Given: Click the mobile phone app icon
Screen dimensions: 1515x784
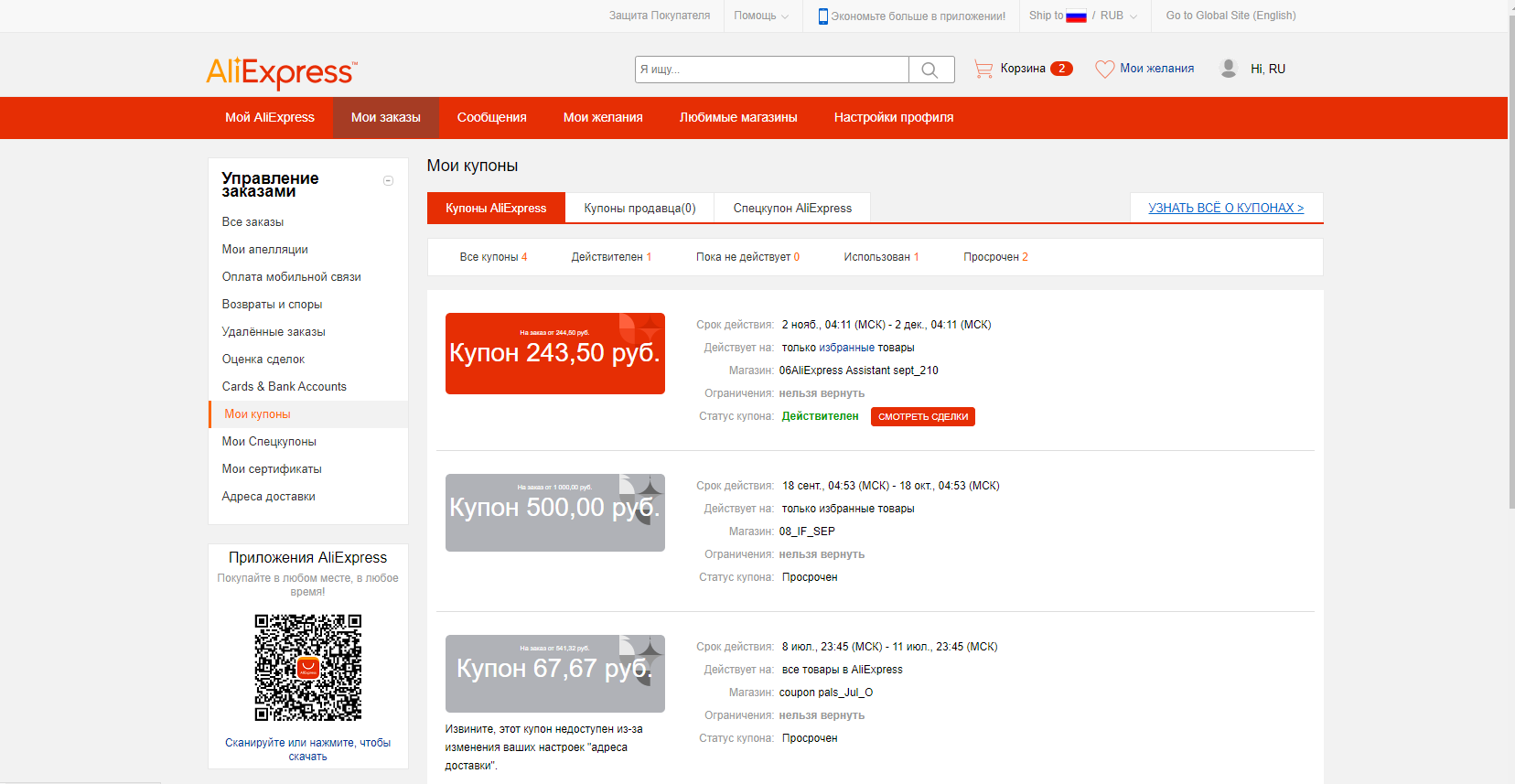Looking at the screenshot, I should (822, 16).
